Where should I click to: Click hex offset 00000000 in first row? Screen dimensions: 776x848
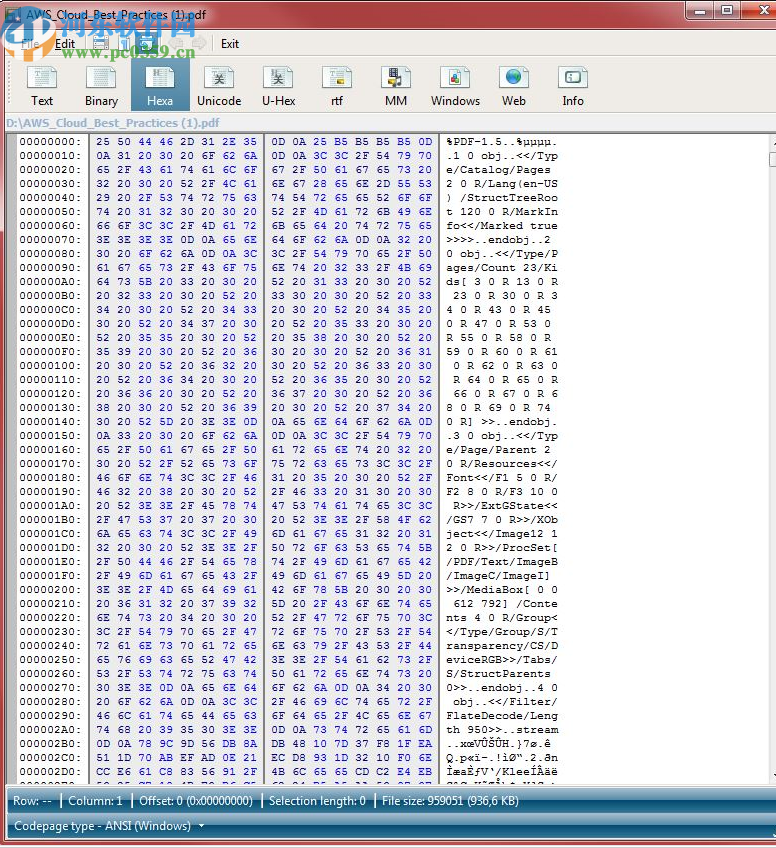tap(50, 142)
